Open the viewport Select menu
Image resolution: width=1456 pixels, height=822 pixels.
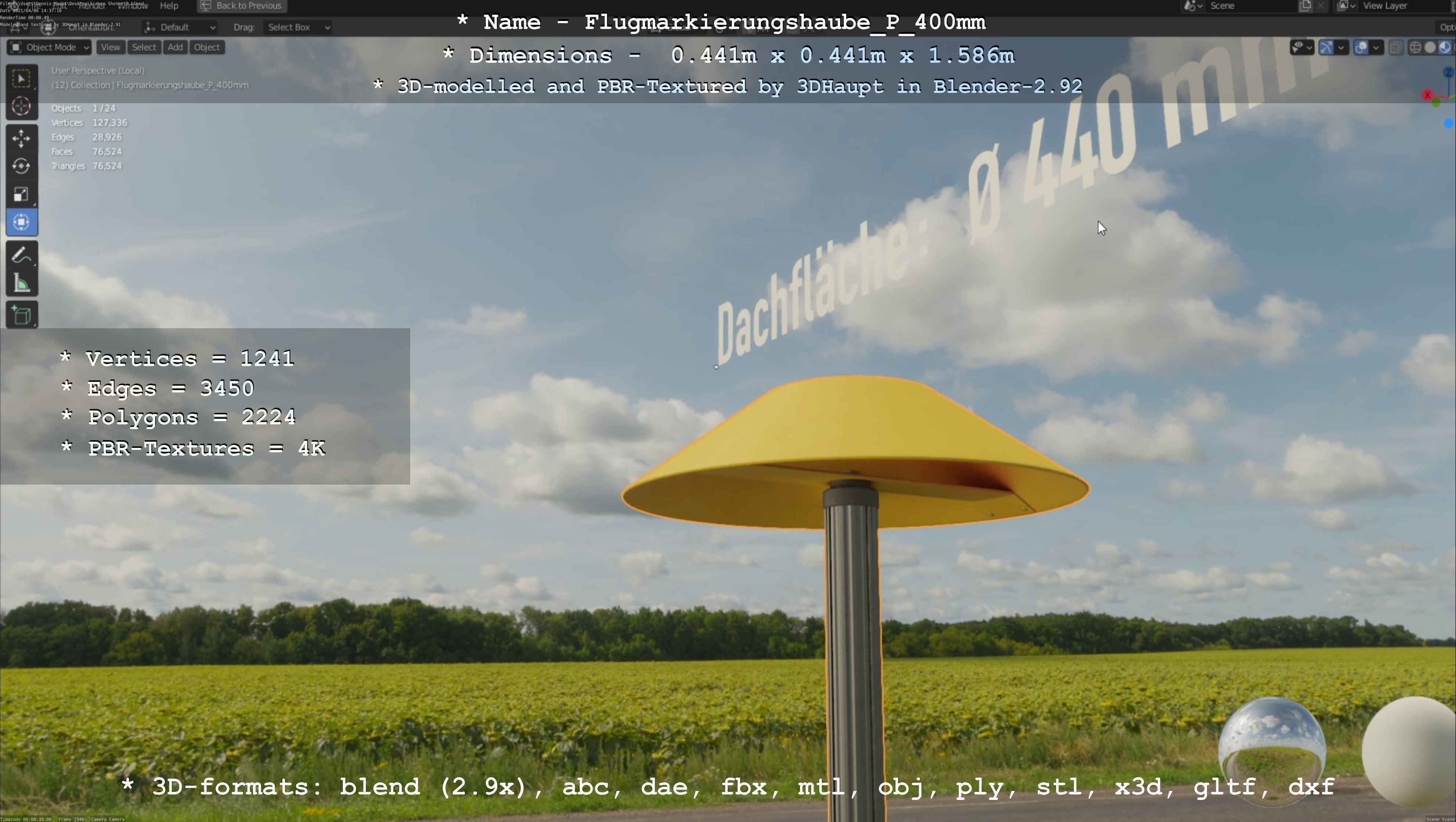click(144, 47)
